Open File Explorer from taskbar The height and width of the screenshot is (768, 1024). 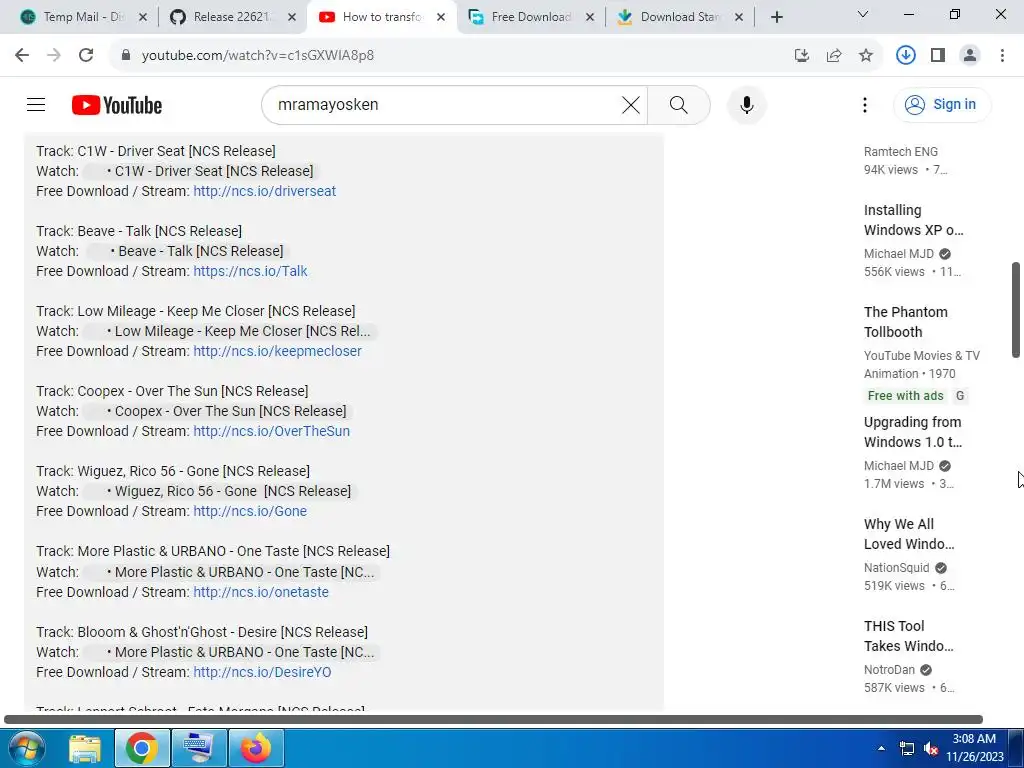coord(85,748)
